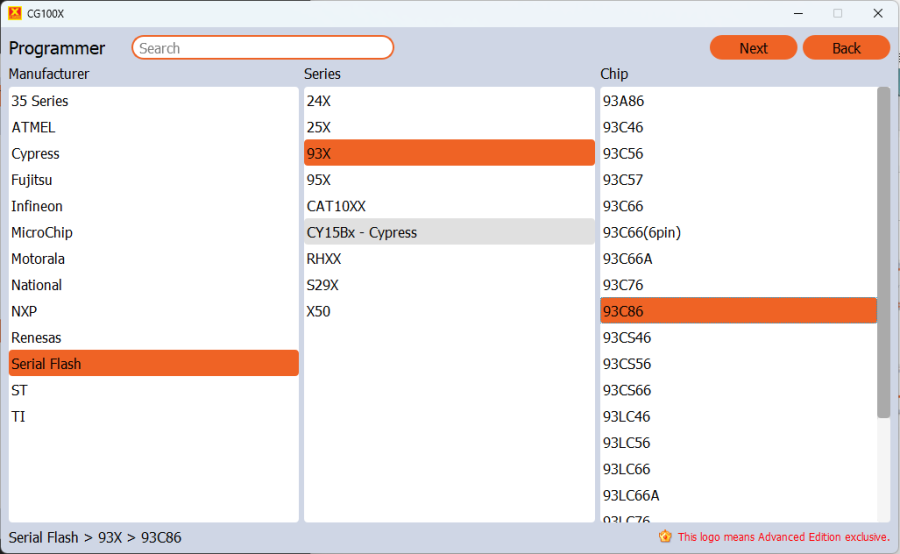Select ATMEL in the Manufacturer list
This screenshot has width=900, height=554.
(34, 127)
